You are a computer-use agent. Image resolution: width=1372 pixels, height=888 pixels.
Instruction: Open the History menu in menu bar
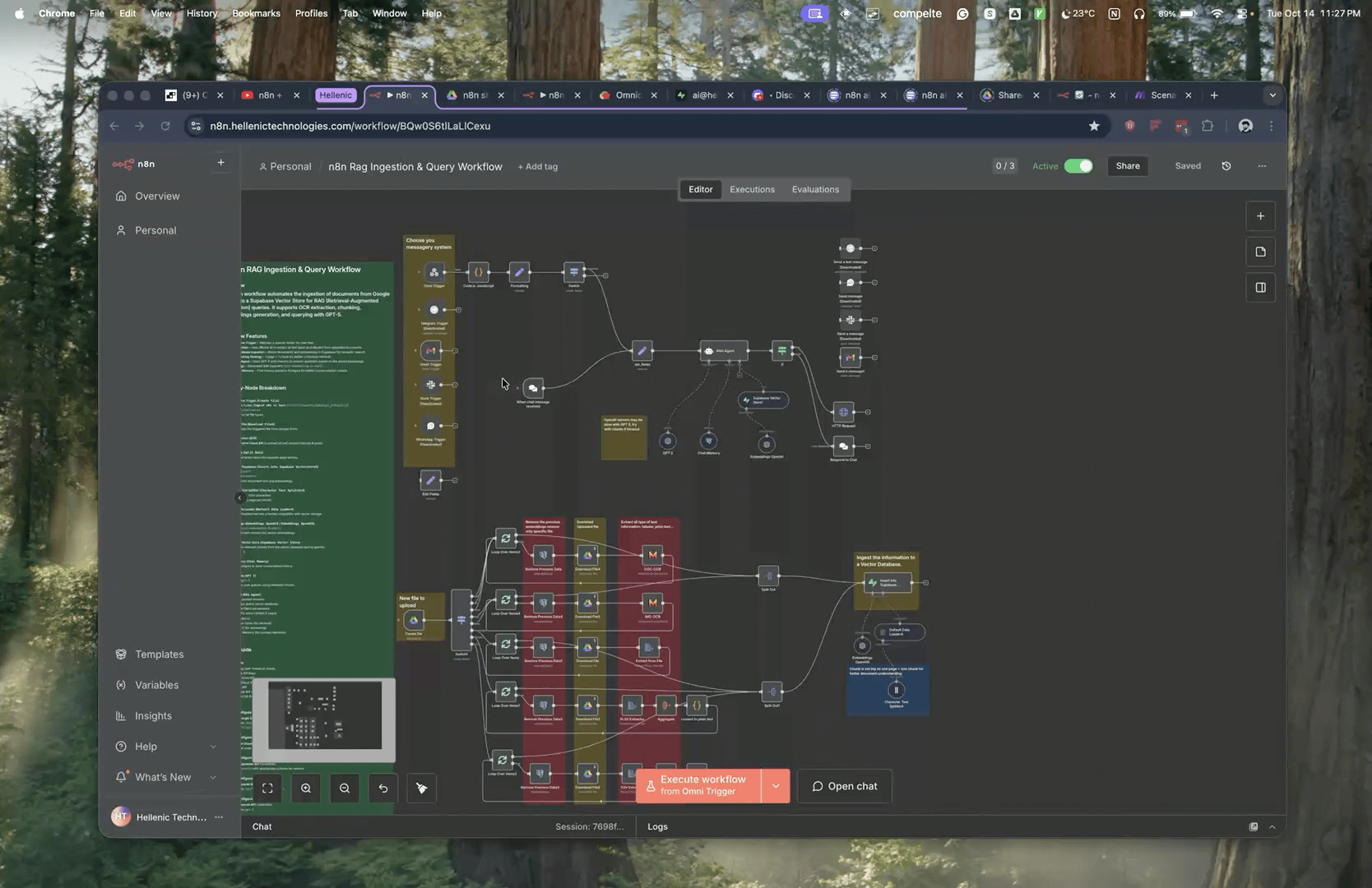tap(202, 13)
